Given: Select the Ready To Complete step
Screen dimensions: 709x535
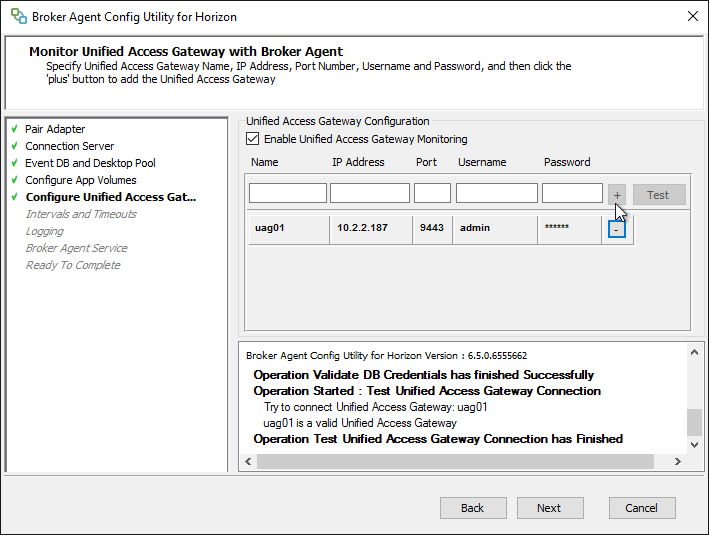Looking at the screenshot, I should (73, 265).
